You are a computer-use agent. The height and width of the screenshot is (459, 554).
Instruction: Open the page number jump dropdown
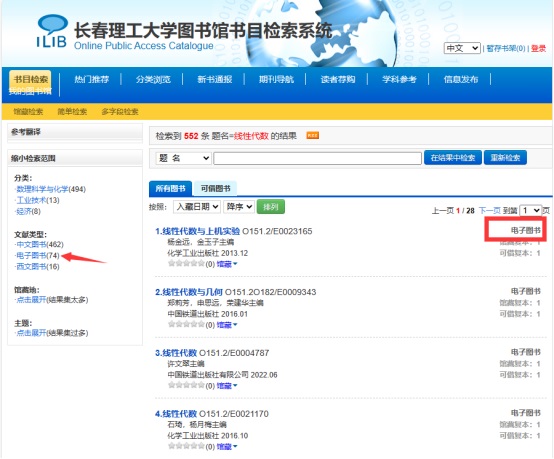(x=530, y=211)
